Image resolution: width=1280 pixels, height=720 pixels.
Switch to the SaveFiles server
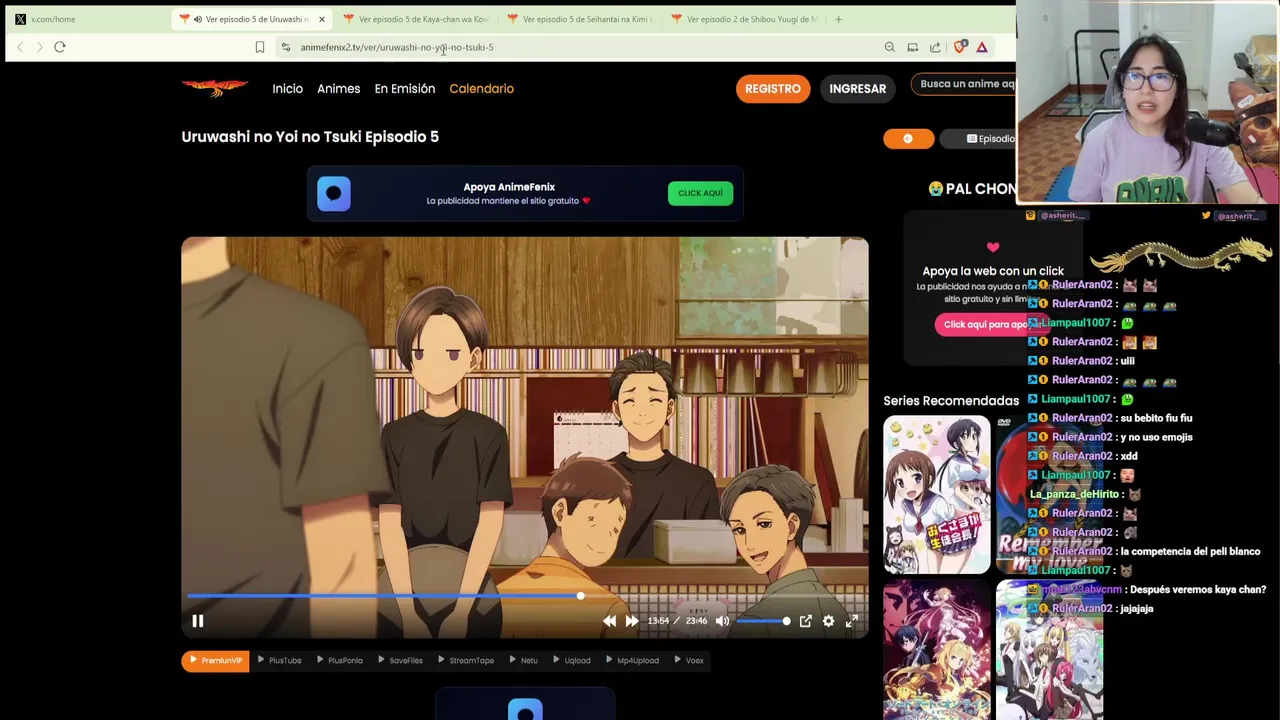click(x=400, y=660)
